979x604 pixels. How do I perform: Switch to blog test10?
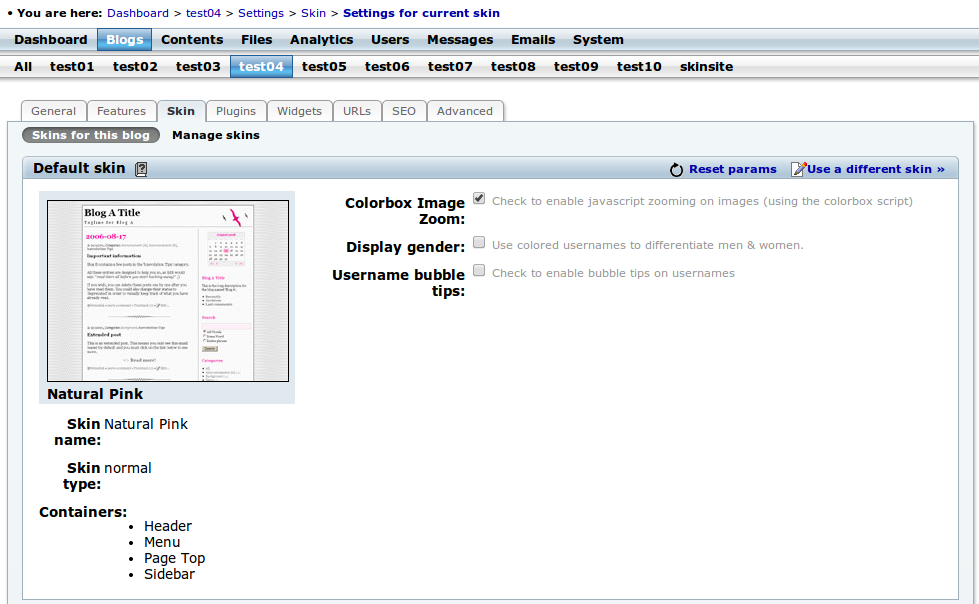639,67
